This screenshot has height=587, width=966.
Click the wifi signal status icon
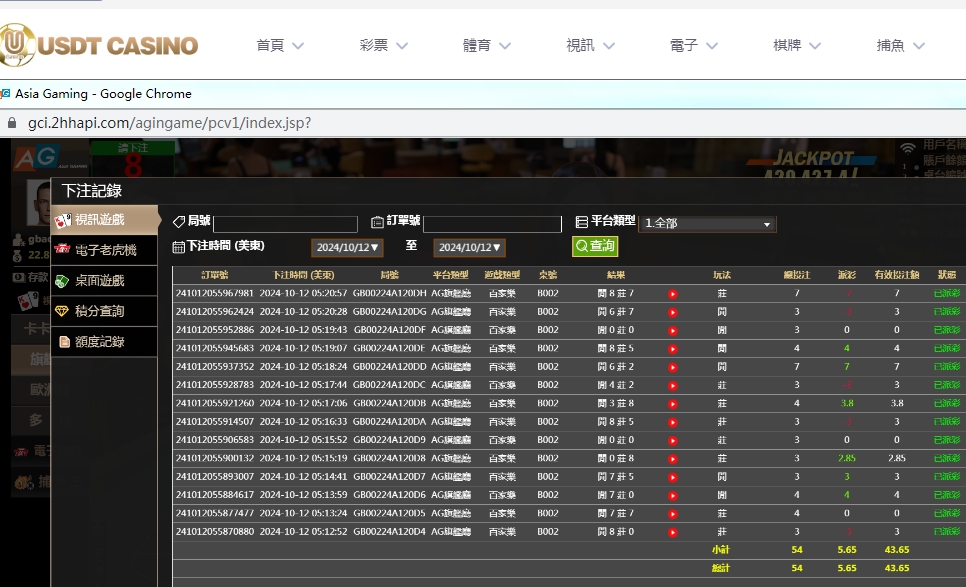click(908, 149)
